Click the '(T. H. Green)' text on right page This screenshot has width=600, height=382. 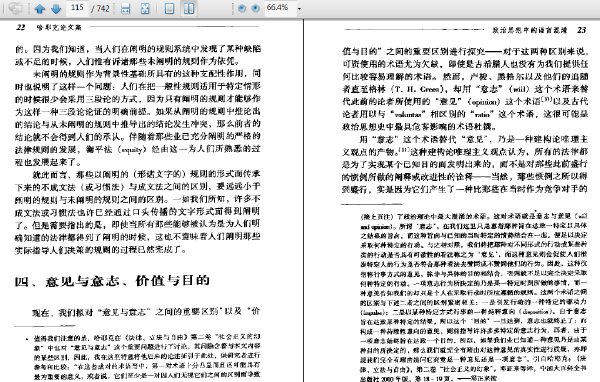418,89
